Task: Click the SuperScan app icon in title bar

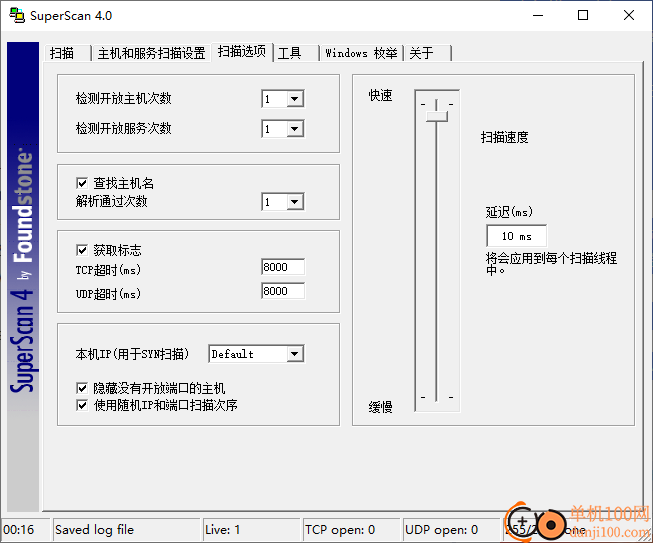Action: [17, 15]
